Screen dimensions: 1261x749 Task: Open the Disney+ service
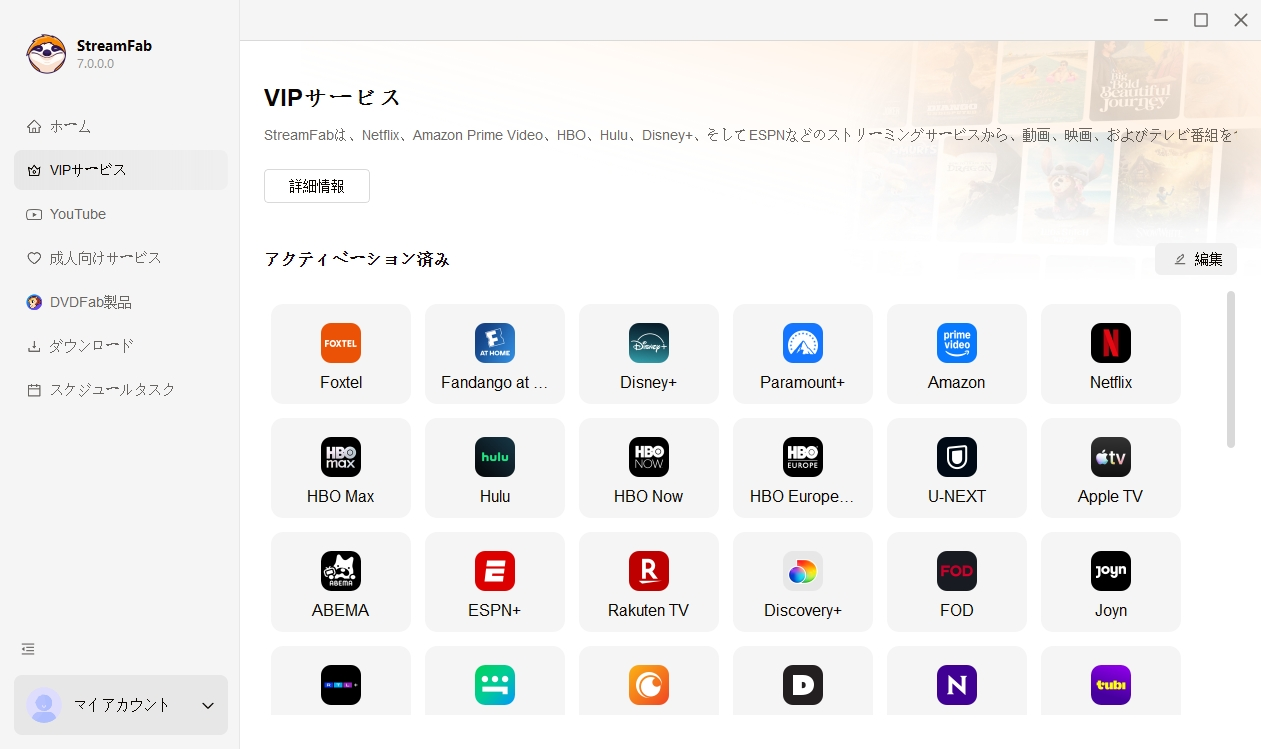point(648,353)
